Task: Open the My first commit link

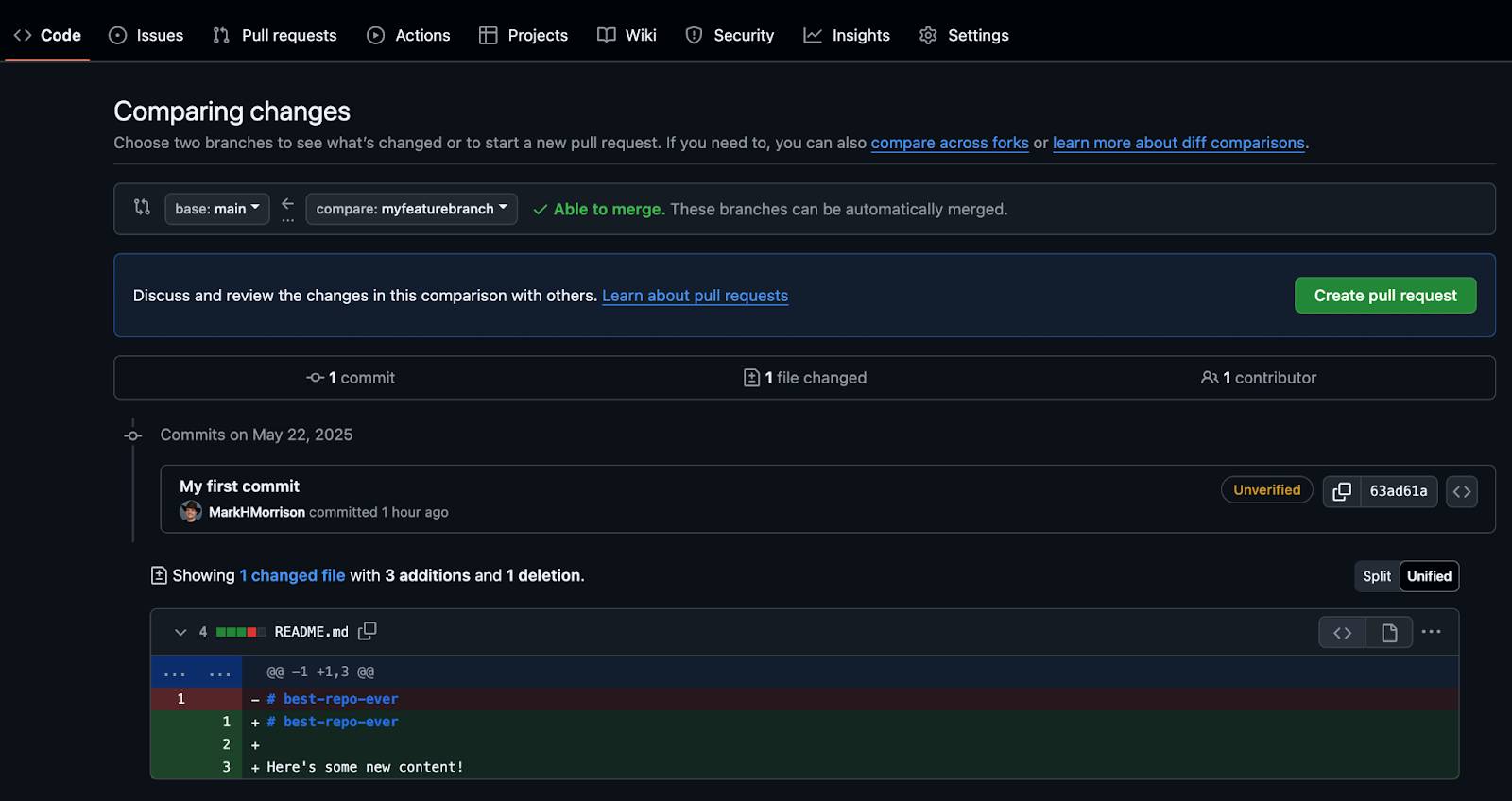Action: (239, 486)
